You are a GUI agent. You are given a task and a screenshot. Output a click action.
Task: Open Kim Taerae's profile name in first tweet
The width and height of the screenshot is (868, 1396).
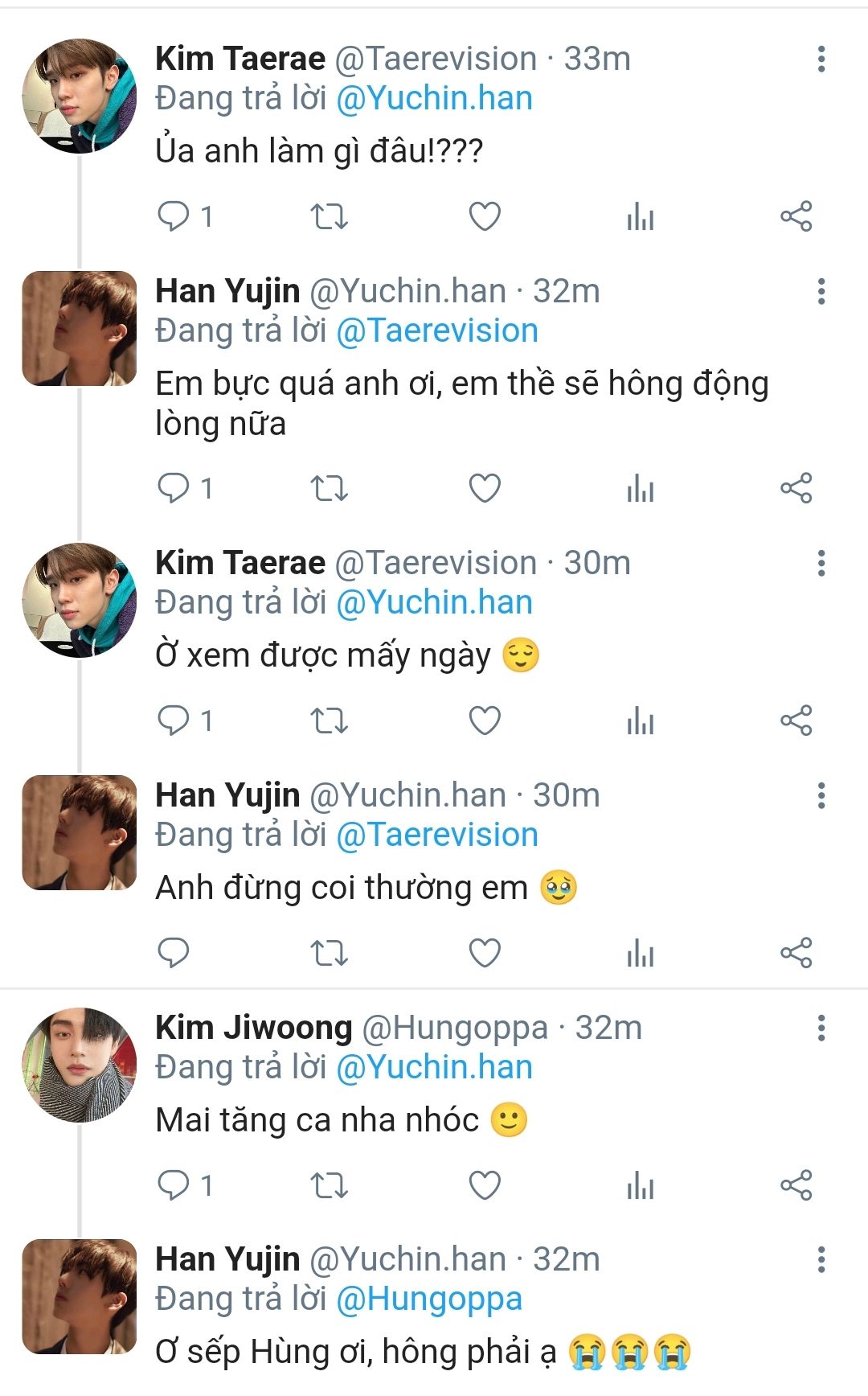pos(240,59)
